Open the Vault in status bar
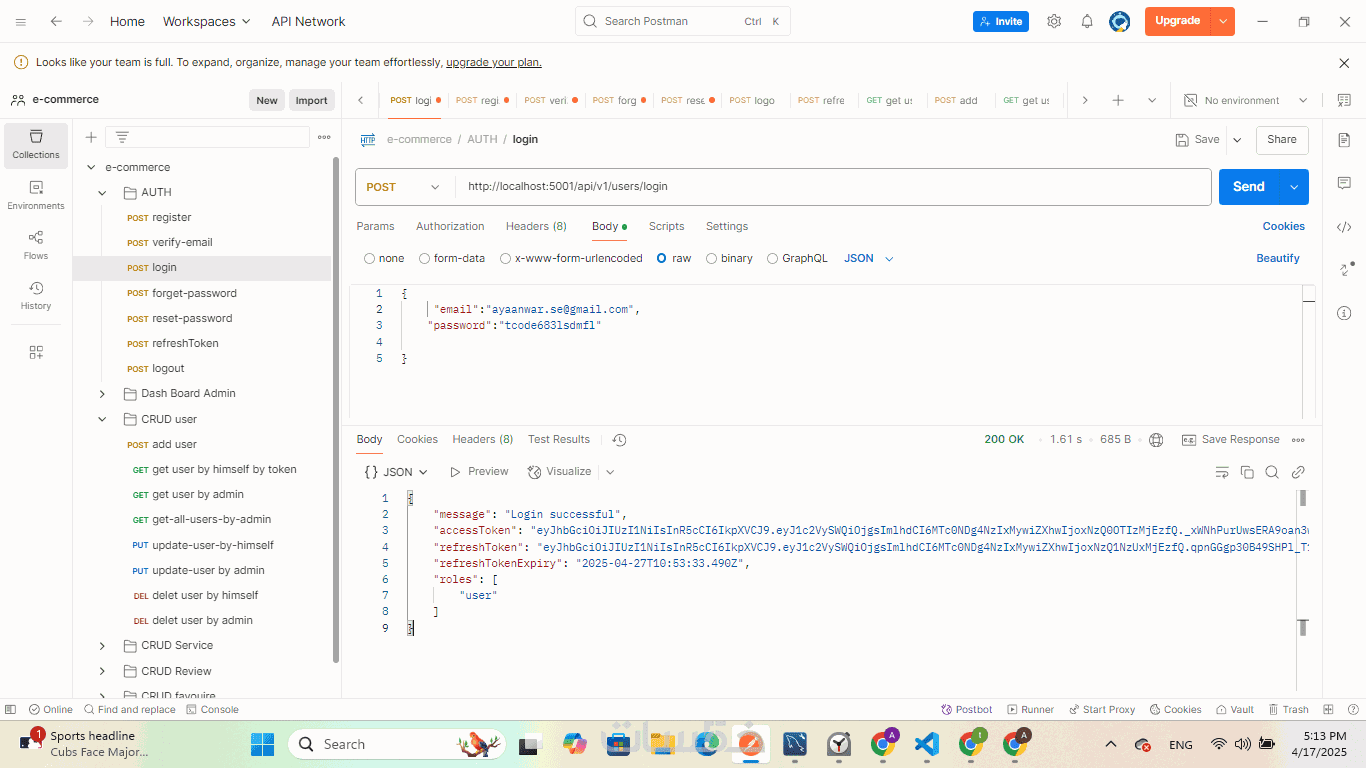 coord(1234,710)
